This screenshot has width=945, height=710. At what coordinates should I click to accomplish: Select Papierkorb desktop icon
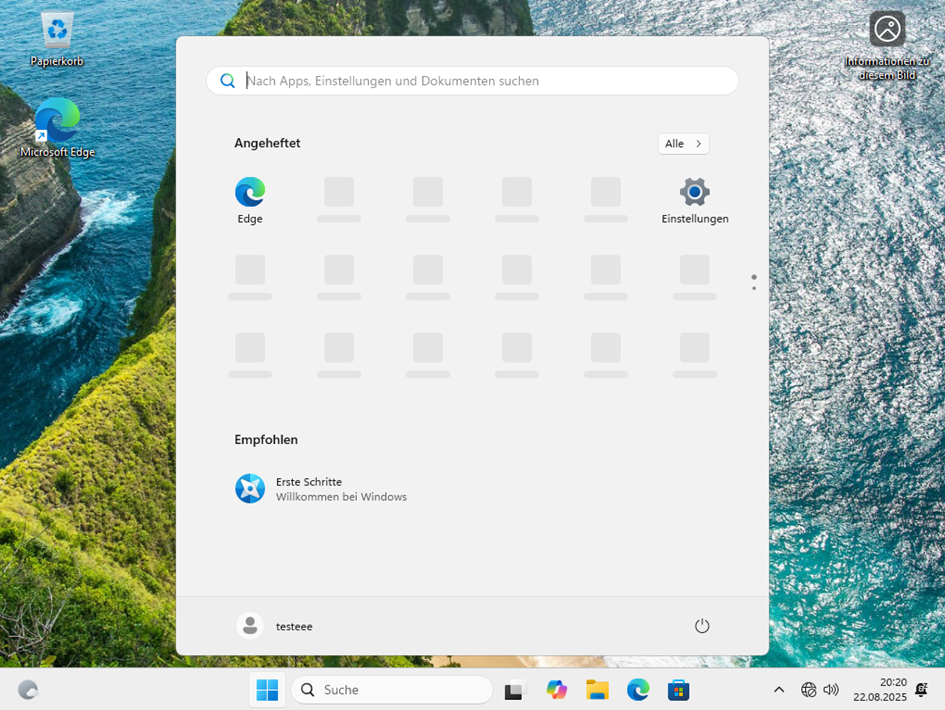(x=57, y=40)
